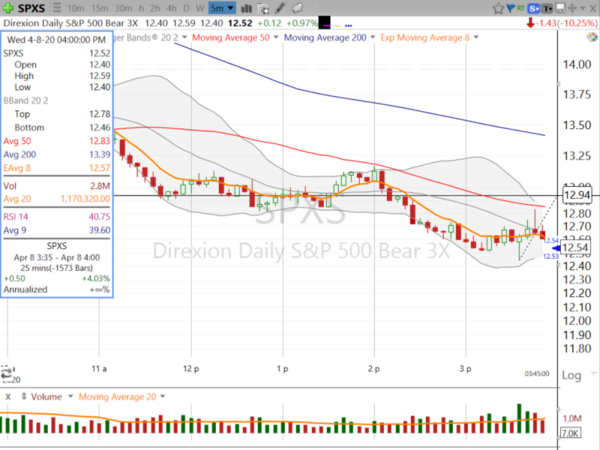Click the Wed 4-8-20 04:00:00 PM date header
600x450 pixels.
coord(56,39)
